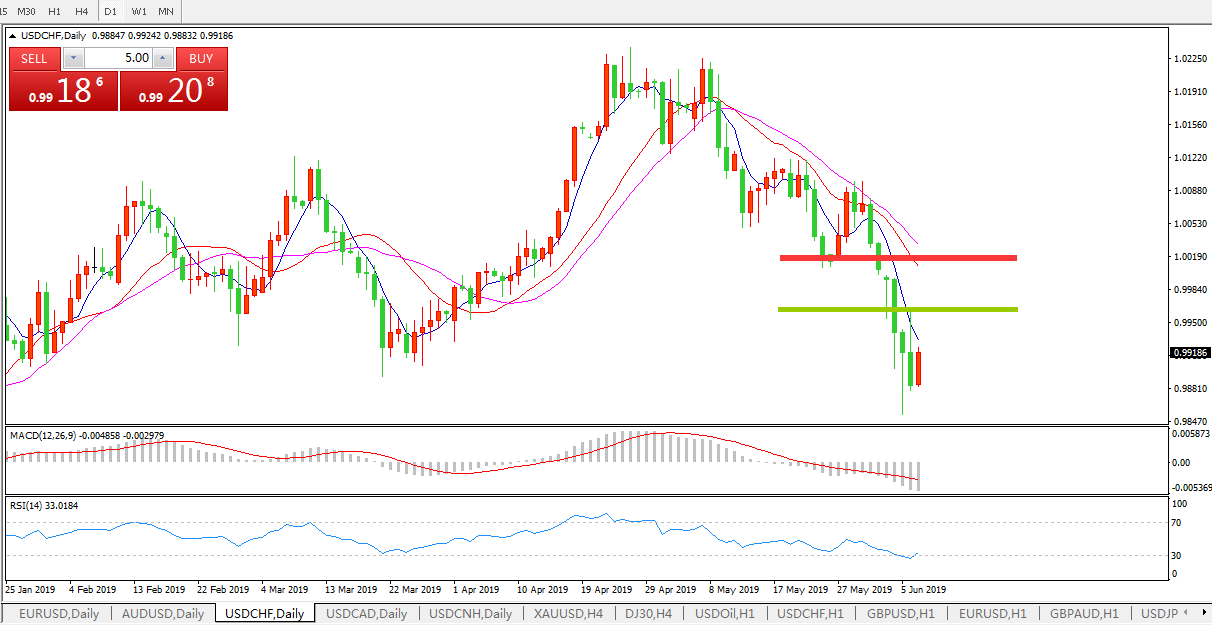Toggle the D1 daily timeframe

point(111,11)
